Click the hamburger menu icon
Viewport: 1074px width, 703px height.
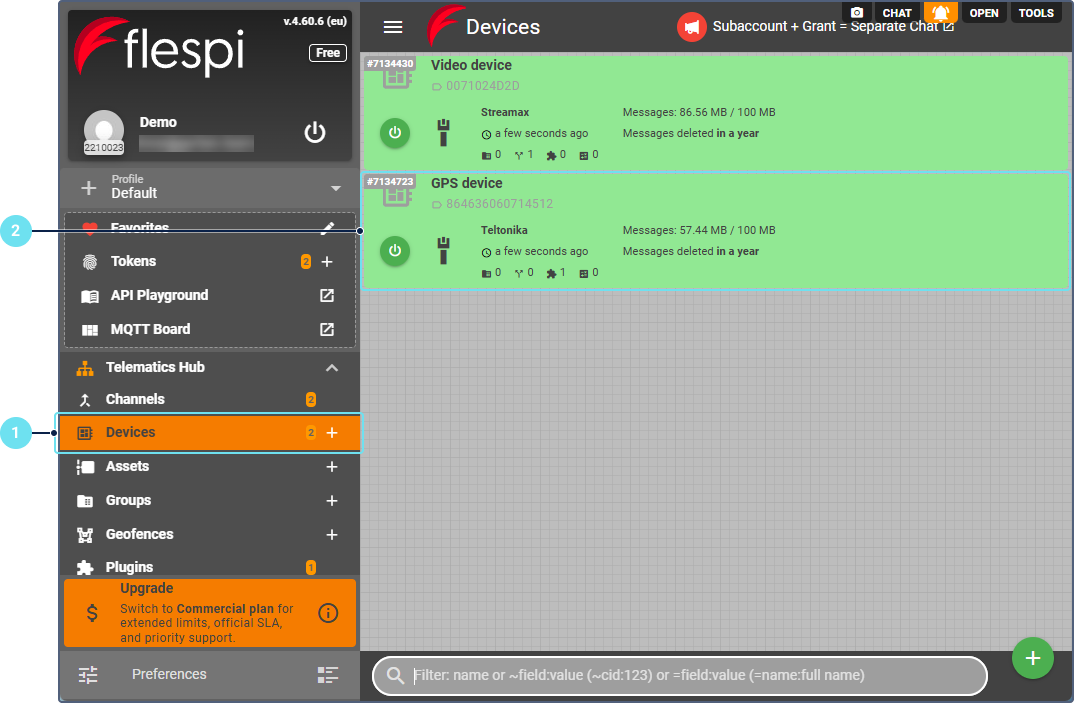point(393,28)
